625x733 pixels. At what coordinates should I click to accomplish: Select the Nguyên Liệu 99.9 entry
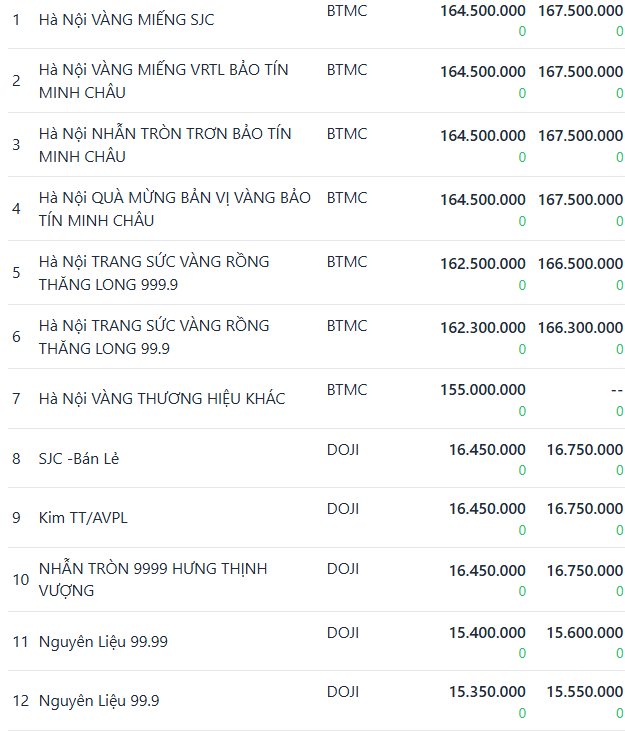pos(99,701)
